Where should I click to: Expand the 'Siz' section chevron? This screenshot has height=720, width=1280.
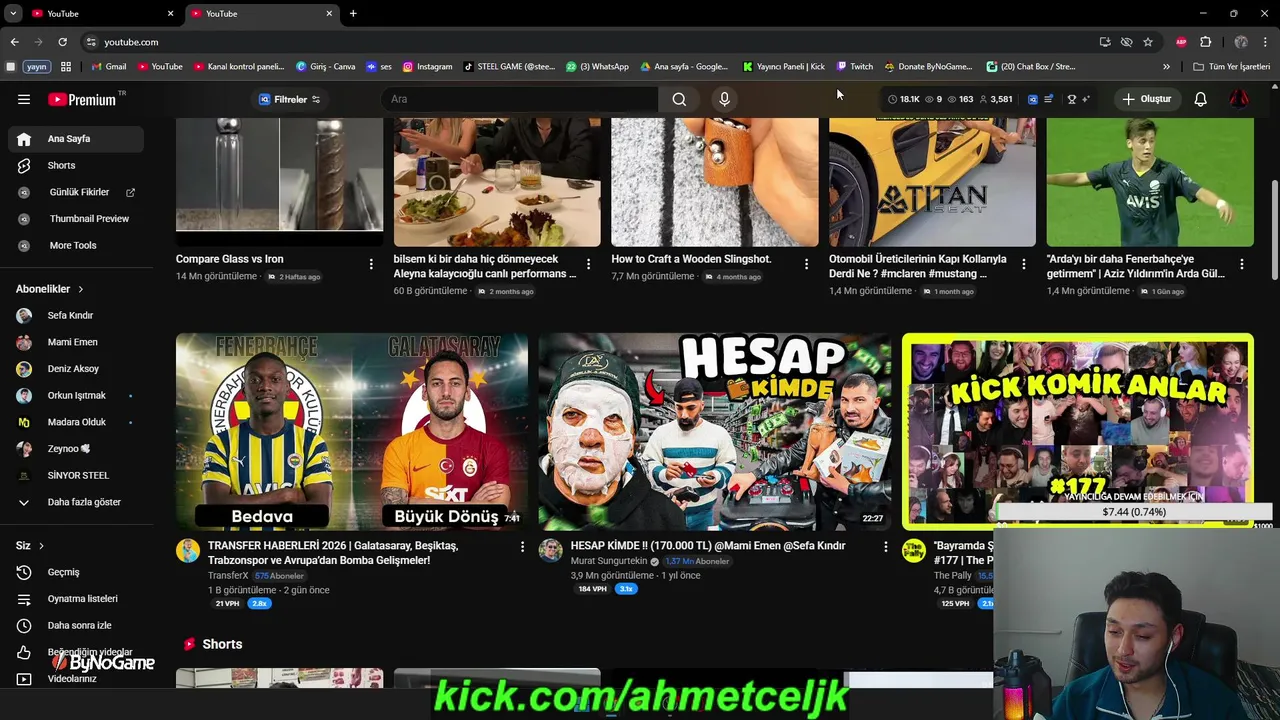[41, 546]
